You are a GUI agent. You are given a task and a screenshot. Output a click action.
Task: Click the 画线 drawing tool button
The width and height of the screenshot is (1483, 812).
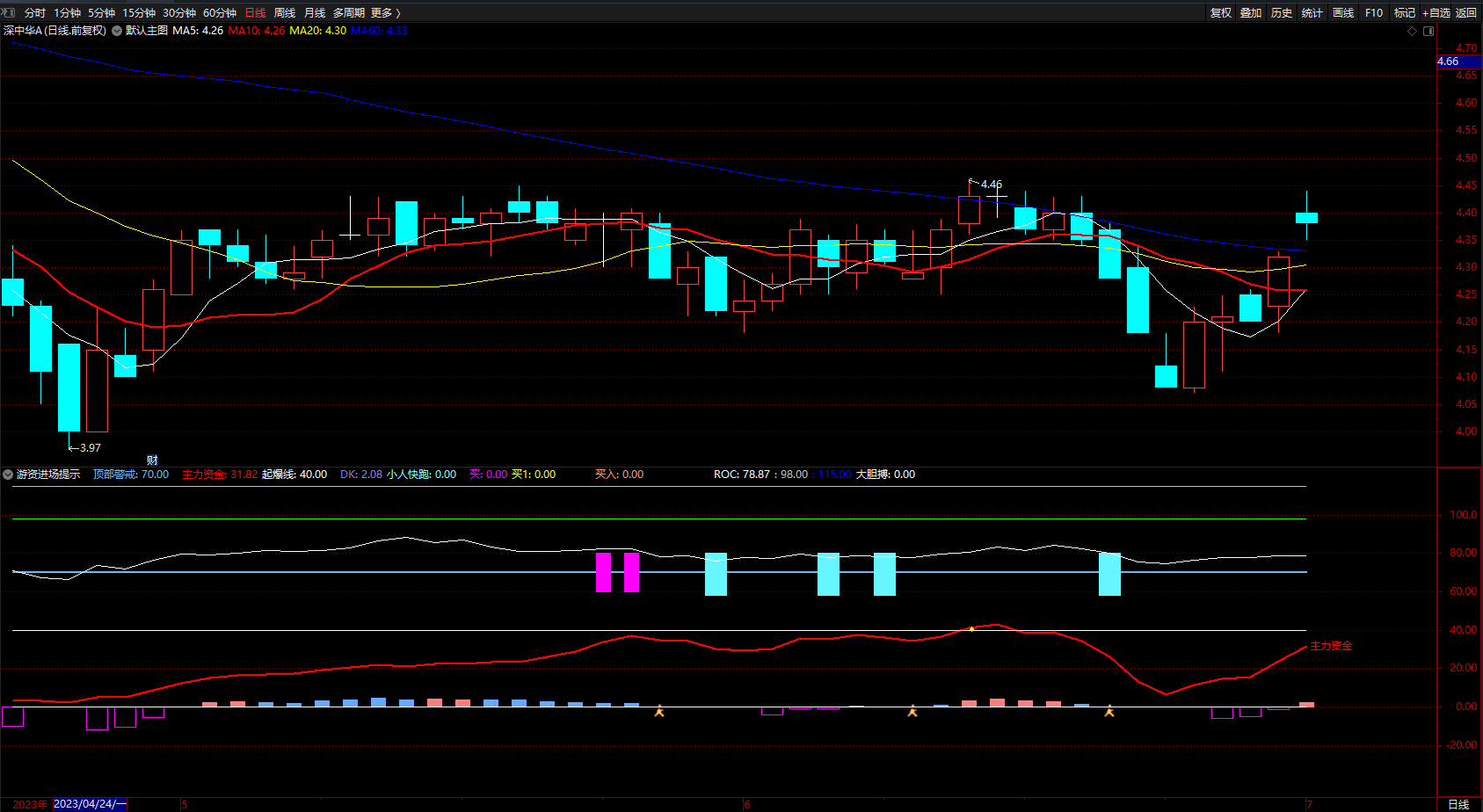pyautogui.click(x=1342, y=12)
